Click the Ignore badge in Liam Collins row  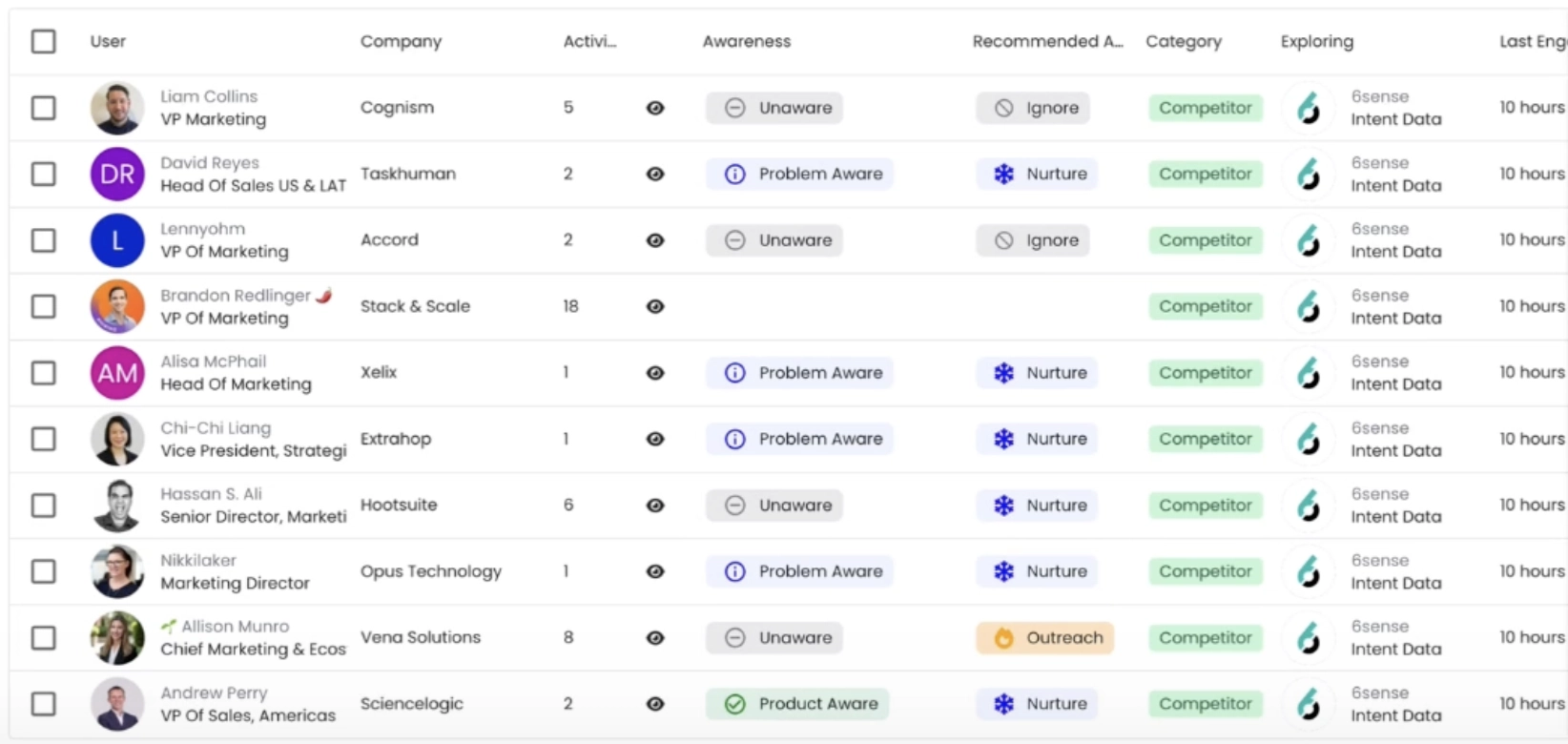(x=1032, y=108)
